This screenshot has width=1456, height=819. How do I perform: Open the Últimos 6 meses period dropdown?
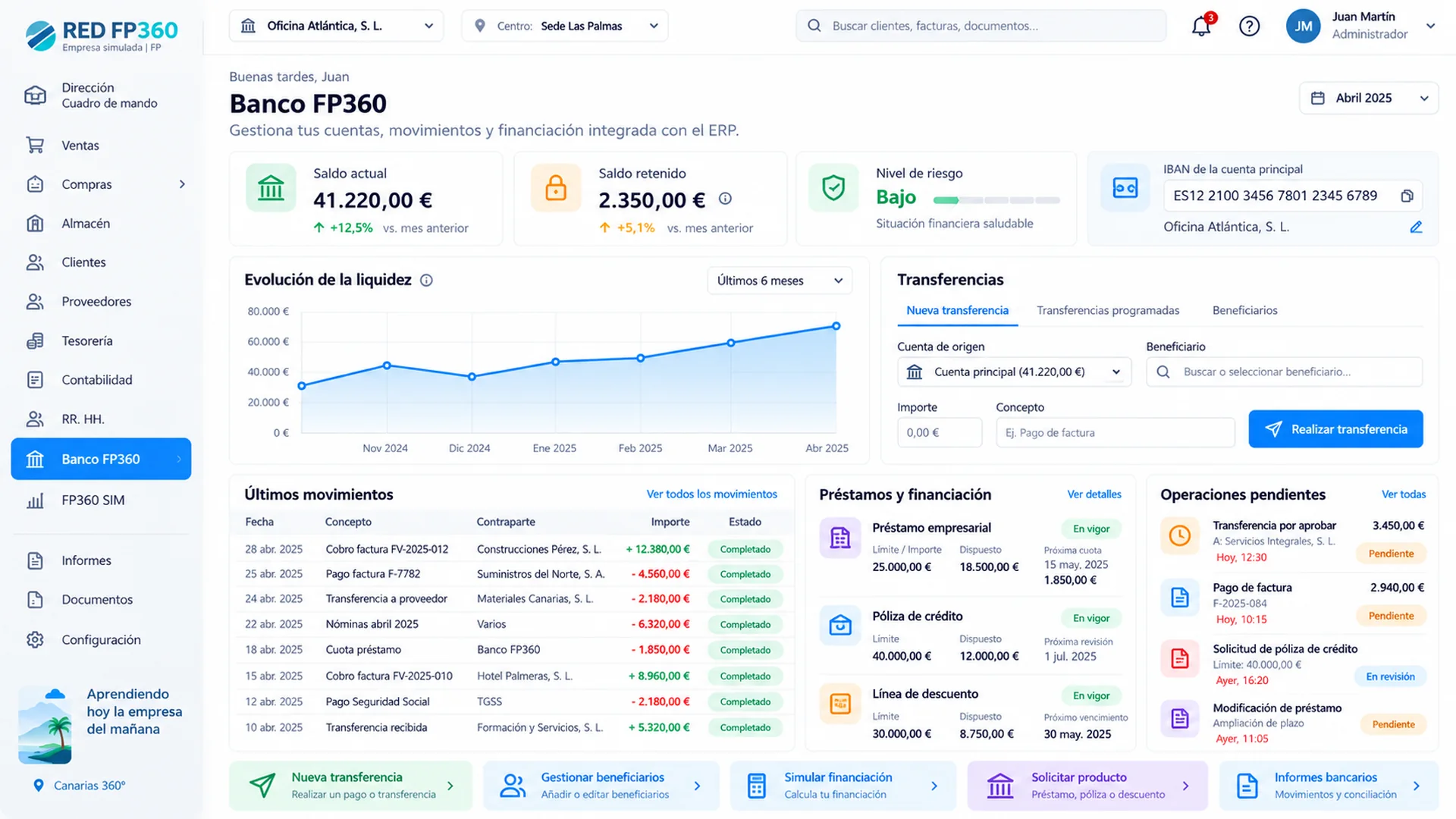(x=780, y=281)
